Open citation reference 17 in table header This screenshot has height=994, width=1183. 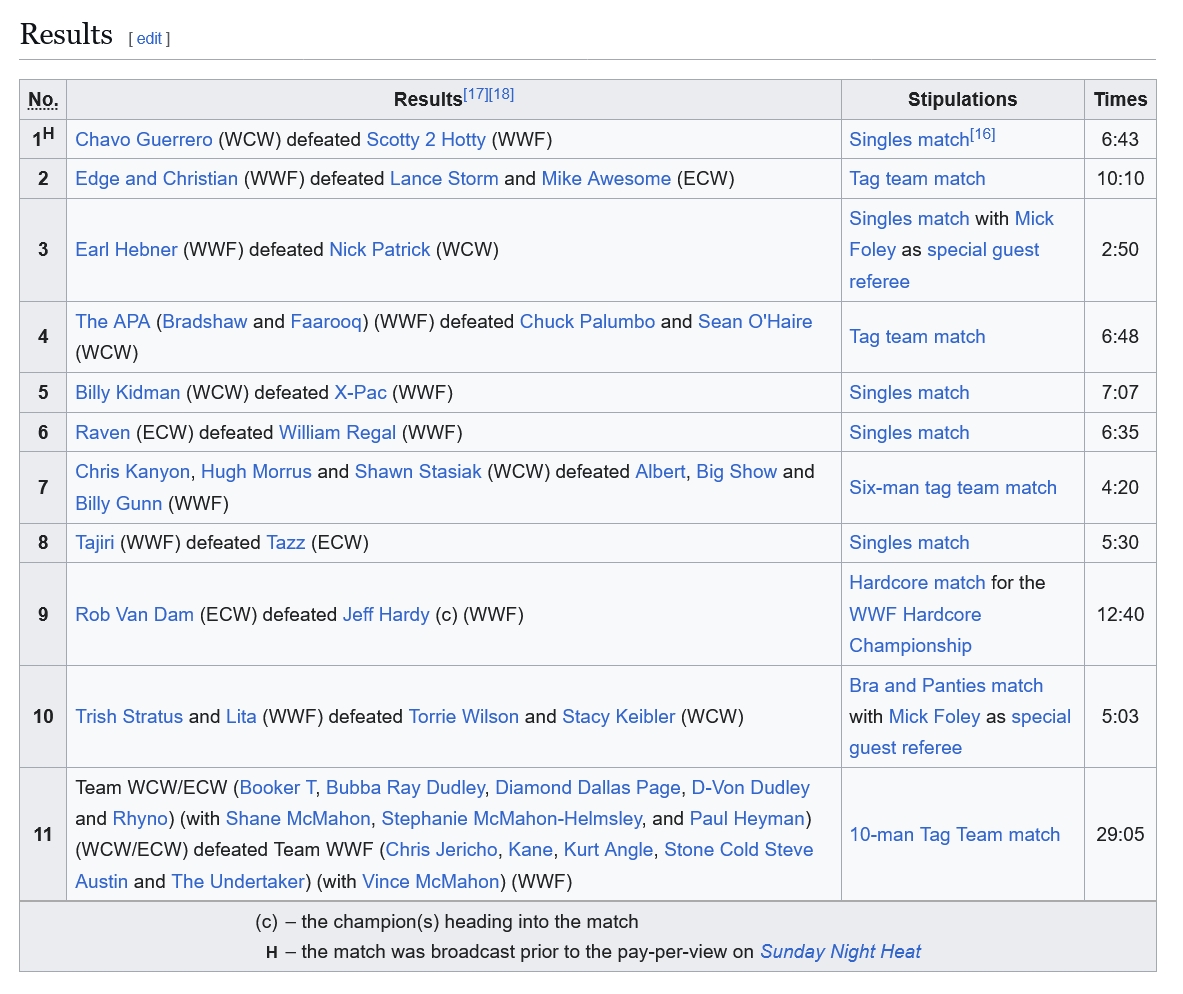pyautogui.click(x=475, y=94)
